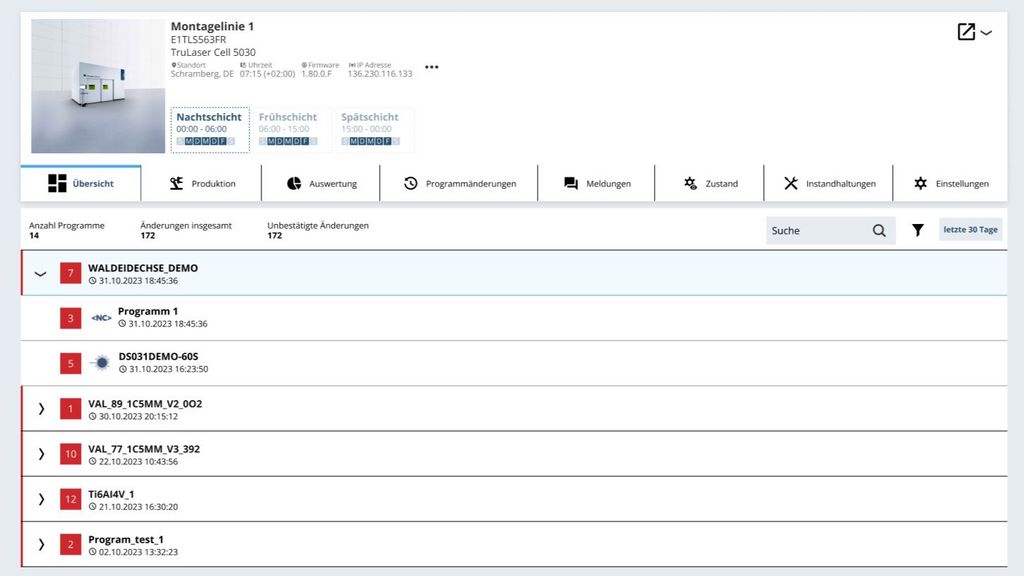This screenshot has height=576, width=1024.
Task: Click the search magnifier icon
Action: [879, 231]
